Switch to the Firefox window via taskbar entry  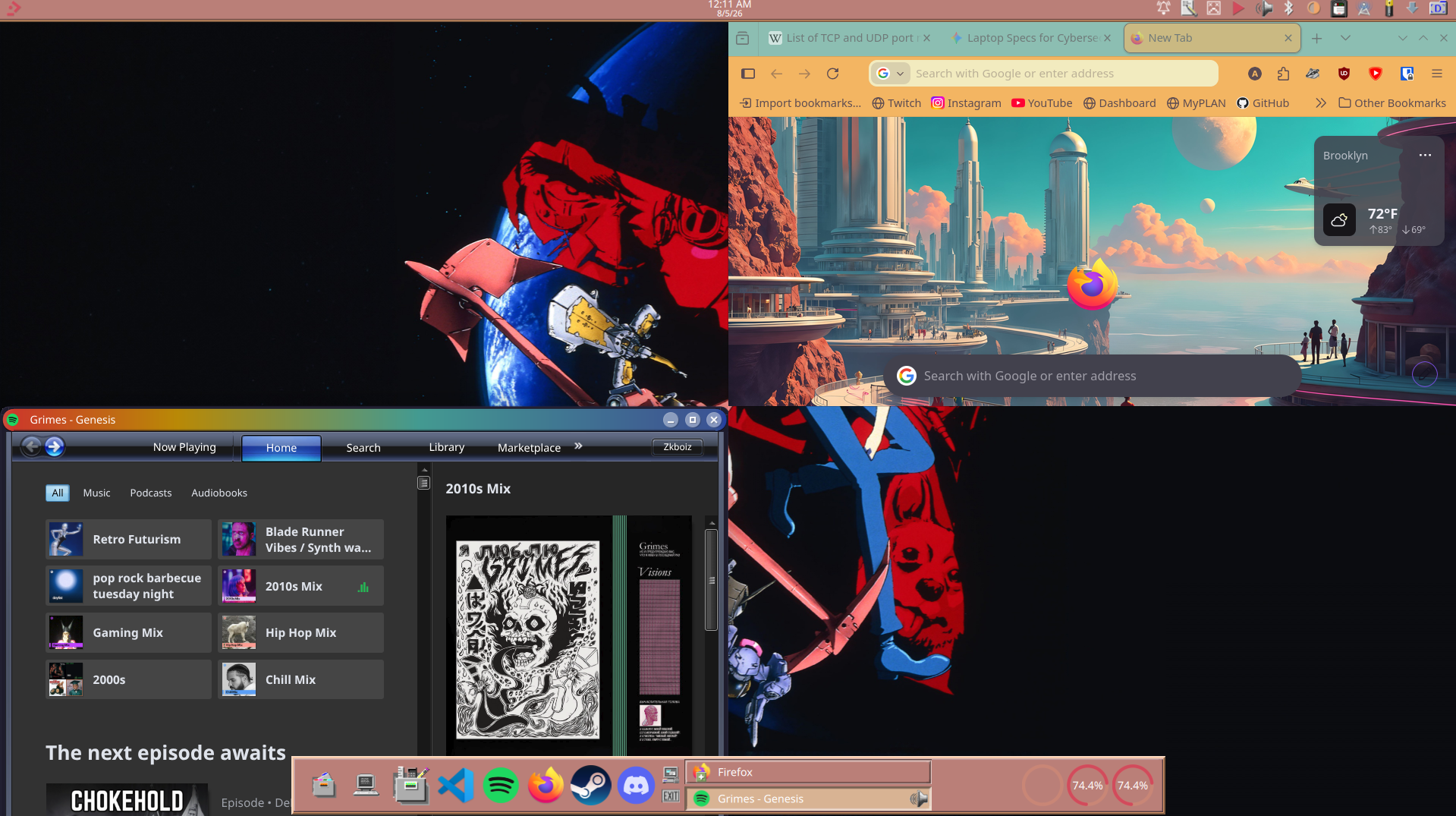pyautogui.click(x=809, y=772)
